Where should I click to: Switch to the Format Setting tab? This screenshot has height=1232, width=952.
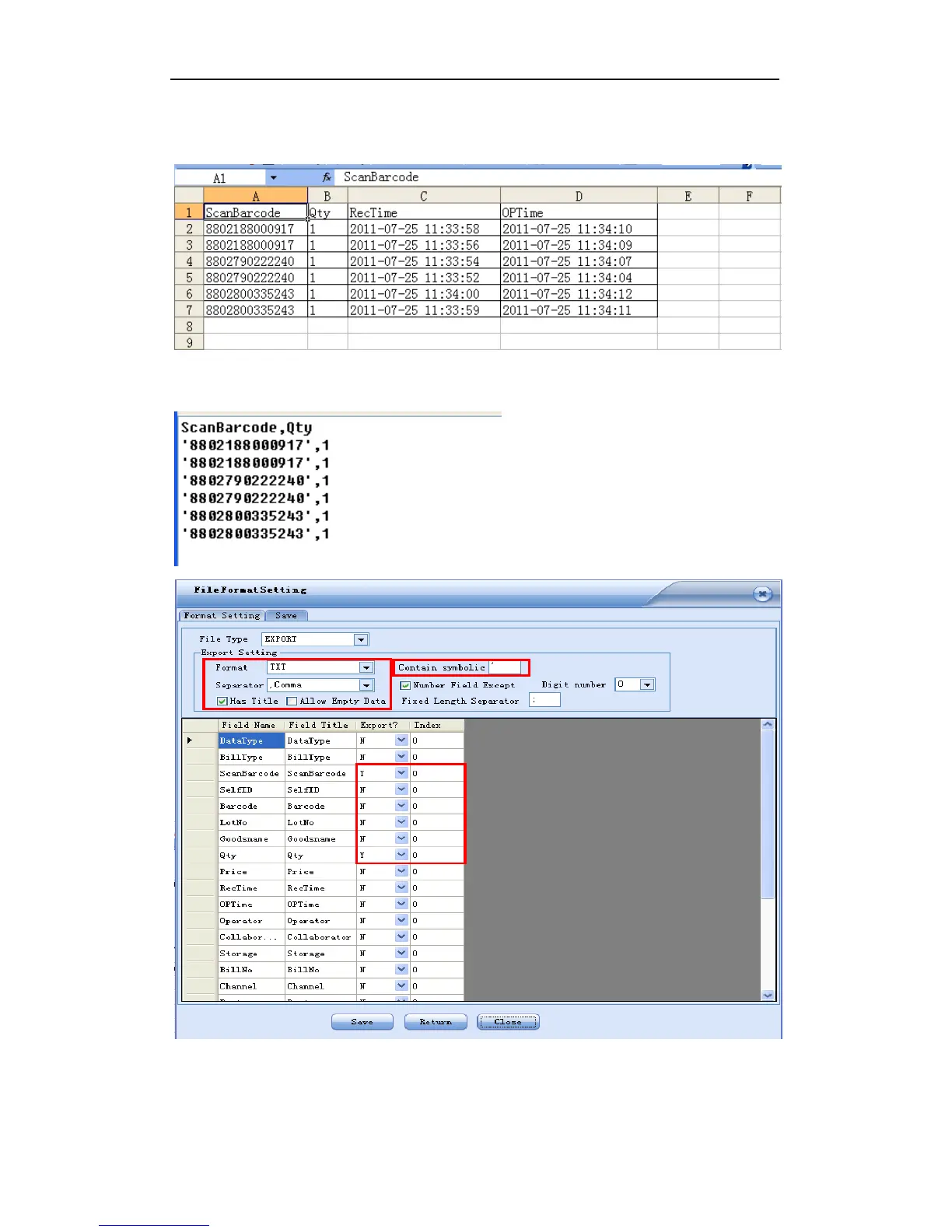222,615
